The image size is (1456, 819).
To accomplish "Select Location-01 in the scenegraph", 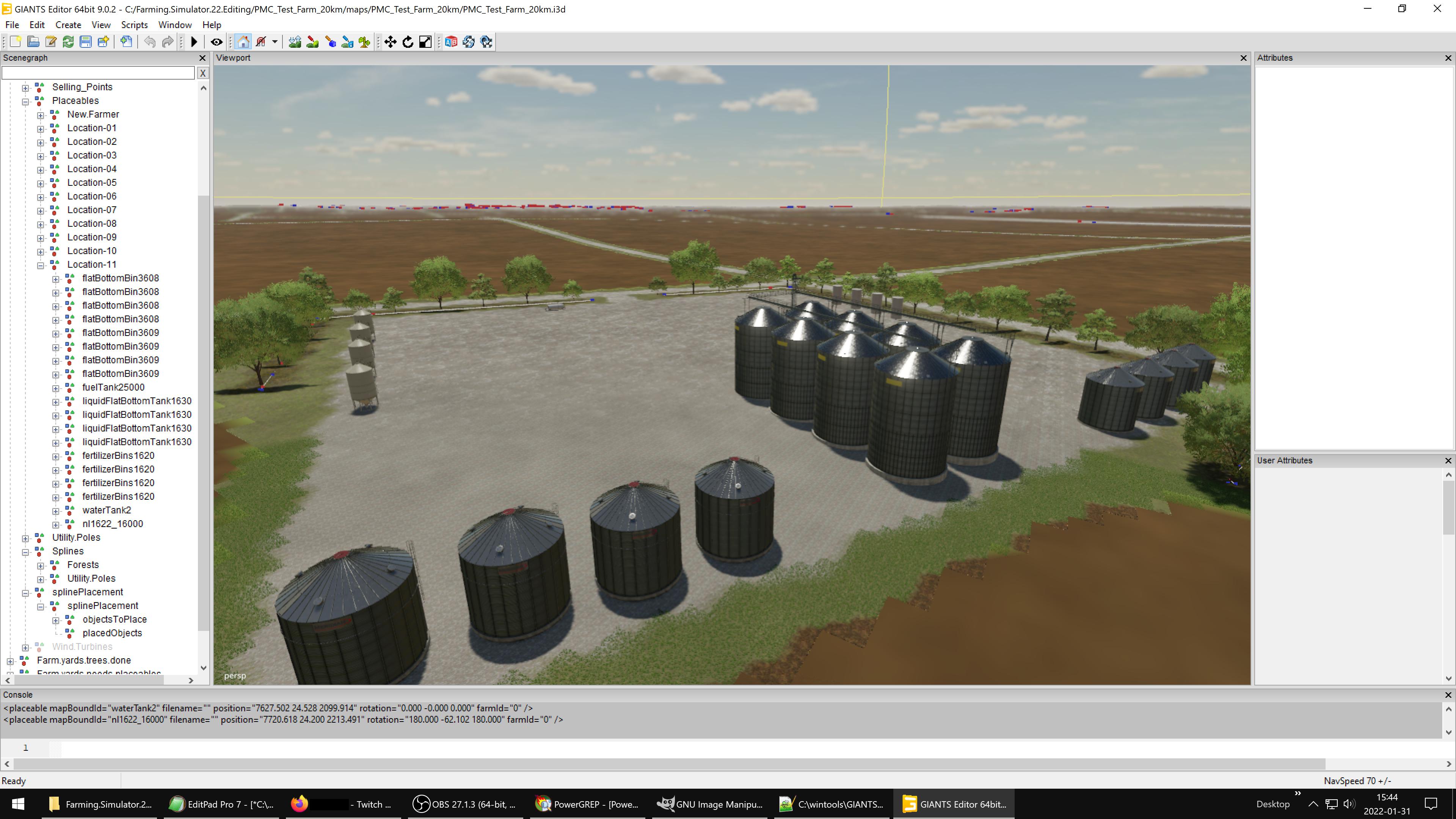I will [91, 128].
